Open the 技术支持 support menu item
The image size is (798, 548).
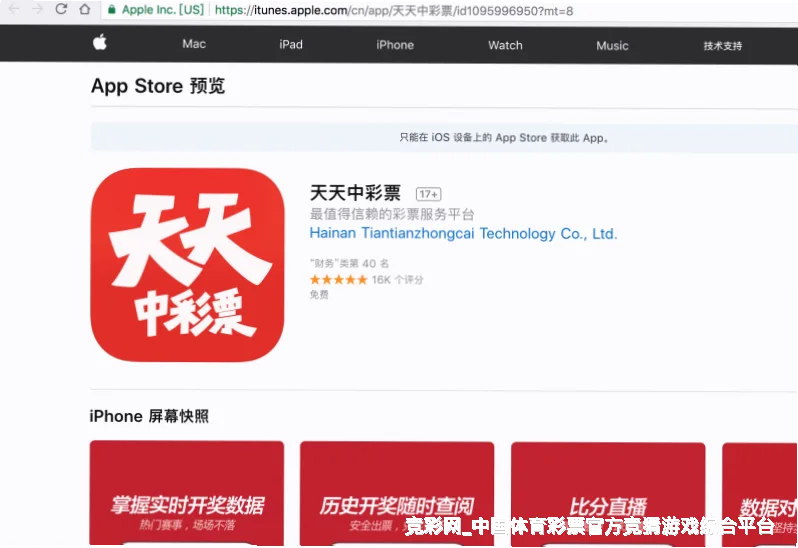click(723, 46)
